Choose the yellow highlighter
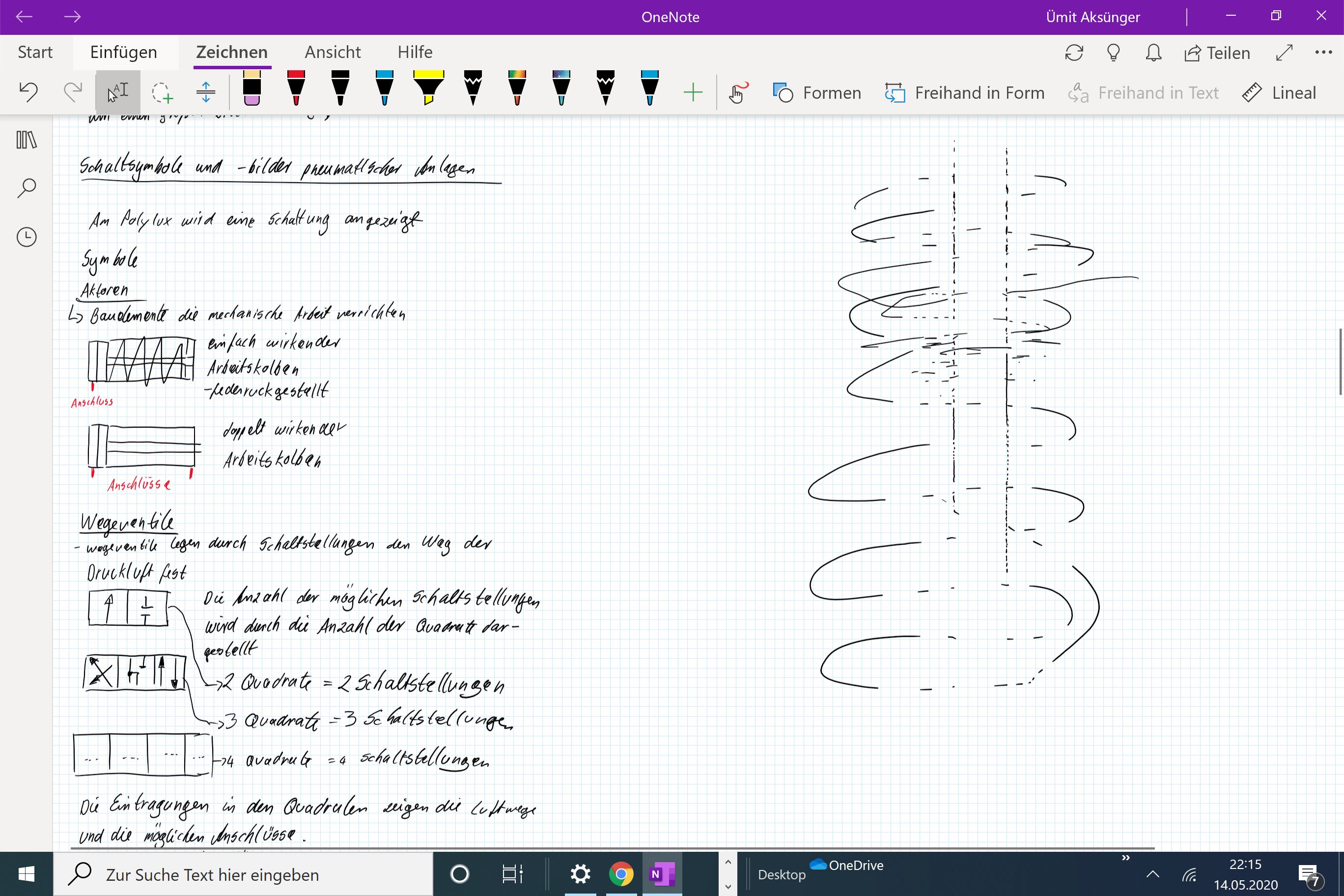1344x896 pixels. 428,88
